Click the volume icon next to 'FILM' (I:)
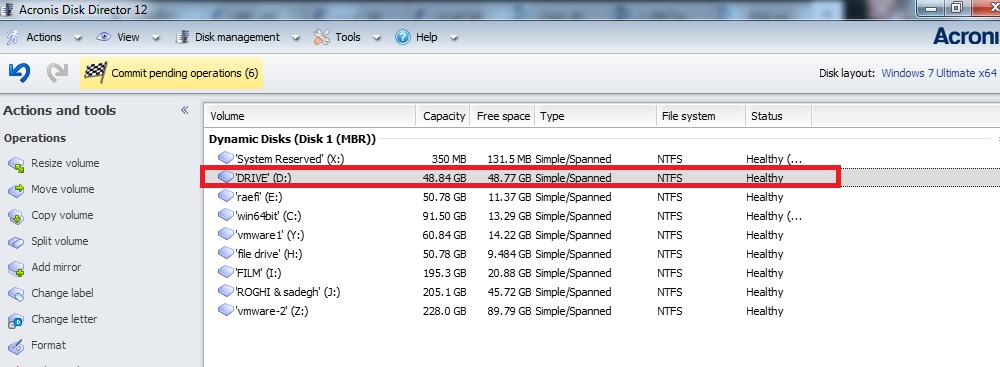This screenshot has width=1000, height=367. [226, 273]
